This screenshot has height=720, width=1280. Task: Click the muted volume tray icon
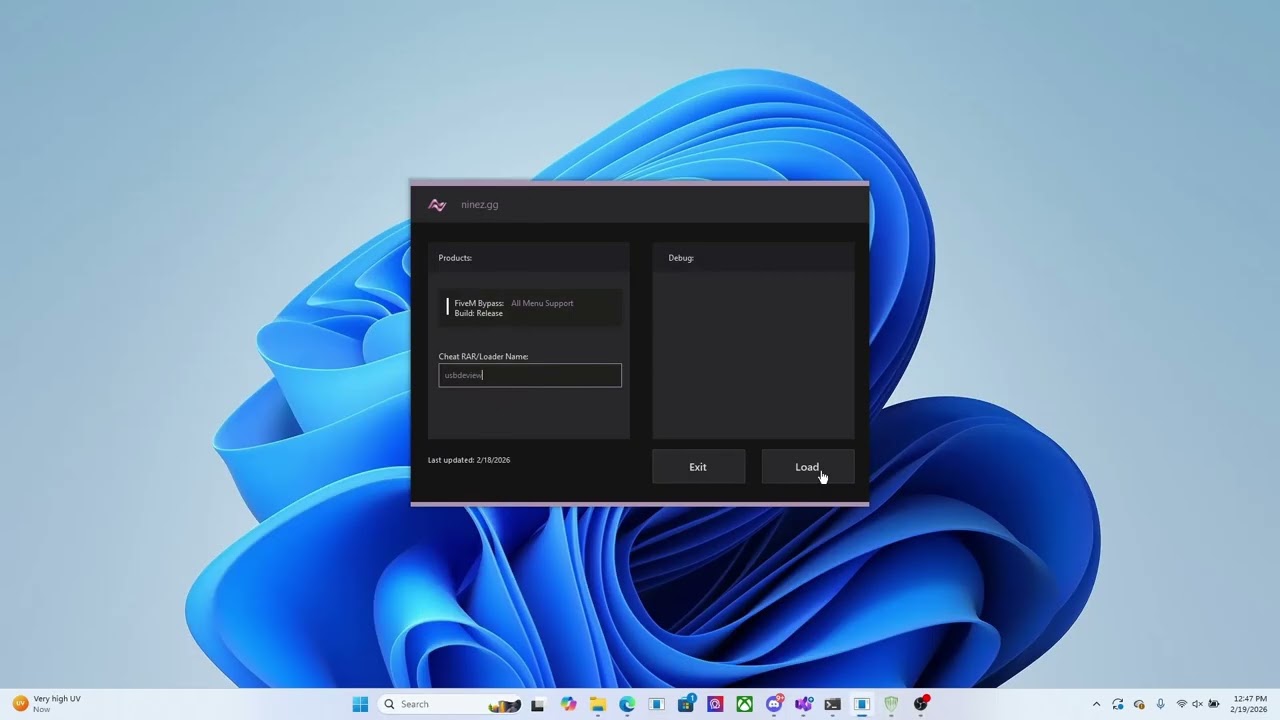click(x=1197, y=704)
